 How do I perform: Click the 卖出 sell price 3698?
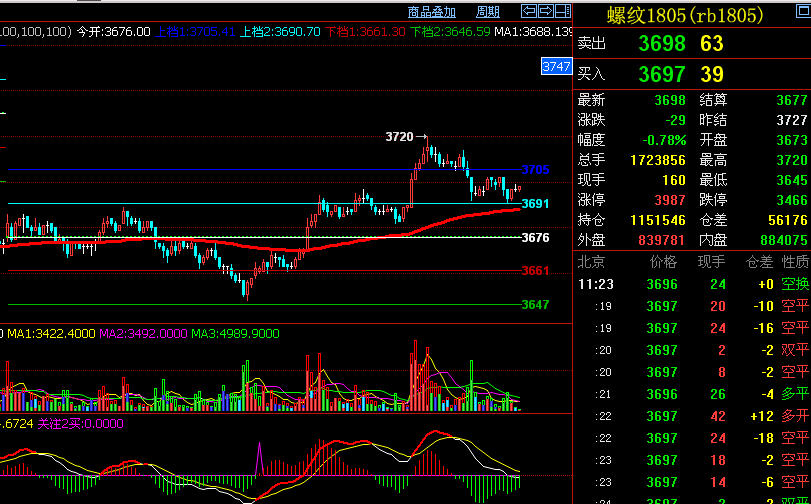661,44
